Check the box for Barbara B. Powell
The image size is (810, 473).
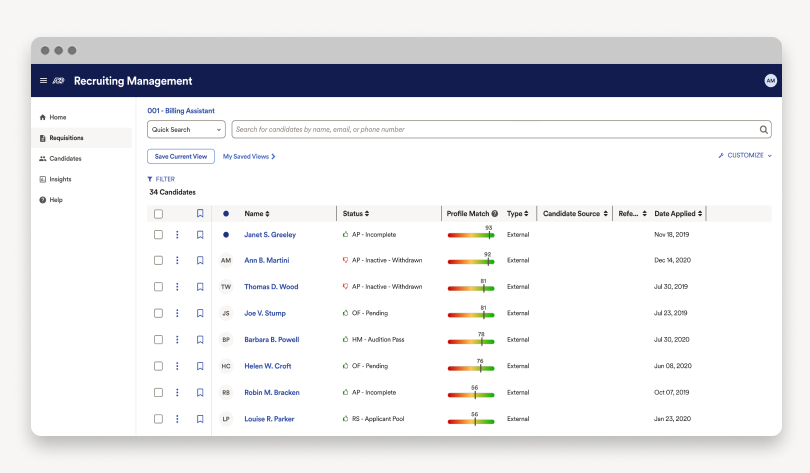159,339
